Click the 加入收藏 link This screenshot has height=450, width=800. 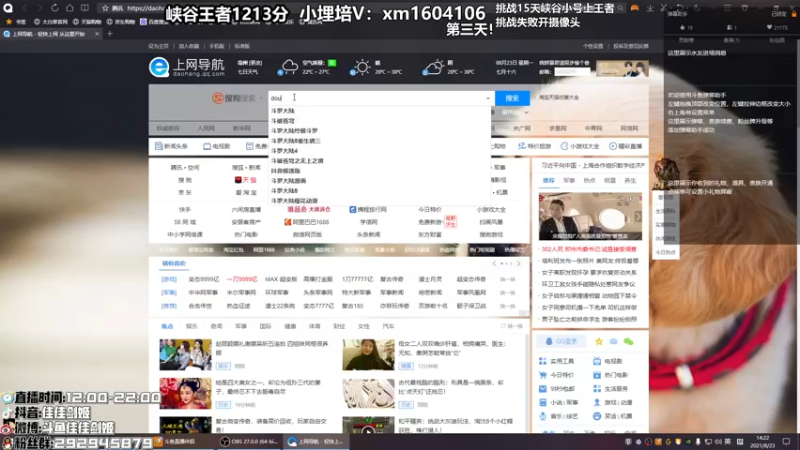(189, 46)
